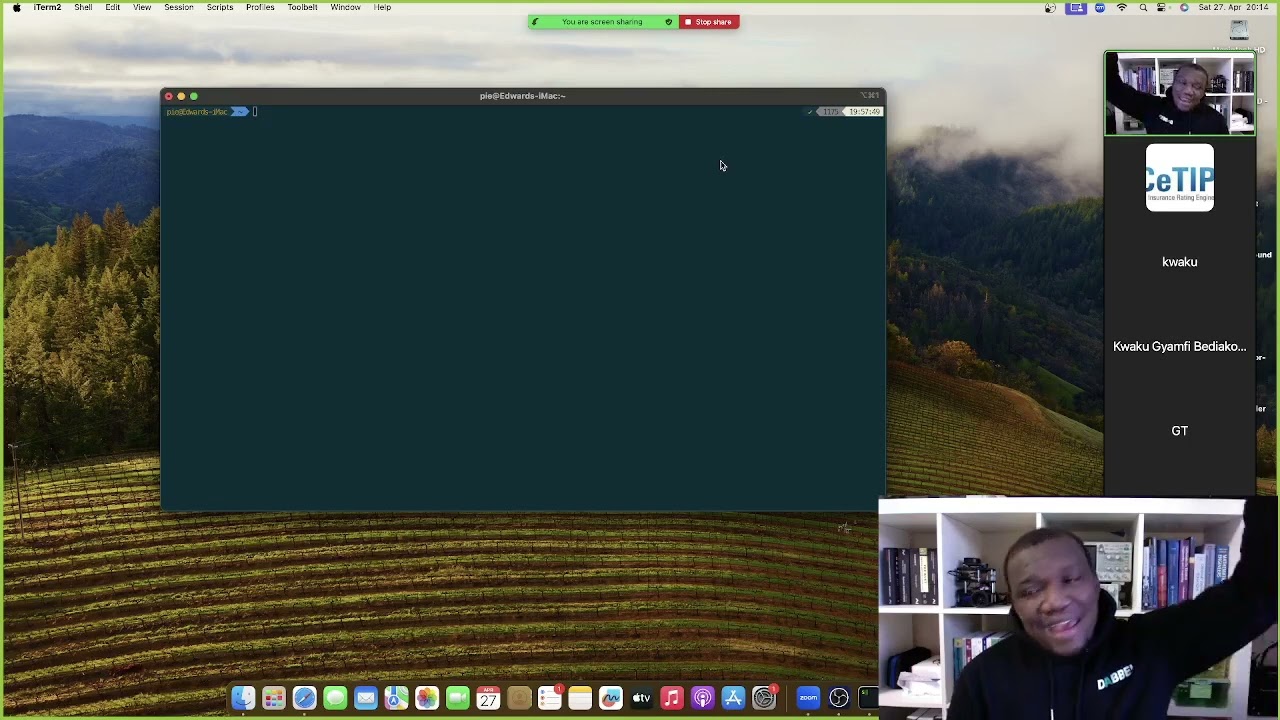The image size is (1280, 720).
Task: Click Zoom status icon in menu bar
Action: (1100, 7)
